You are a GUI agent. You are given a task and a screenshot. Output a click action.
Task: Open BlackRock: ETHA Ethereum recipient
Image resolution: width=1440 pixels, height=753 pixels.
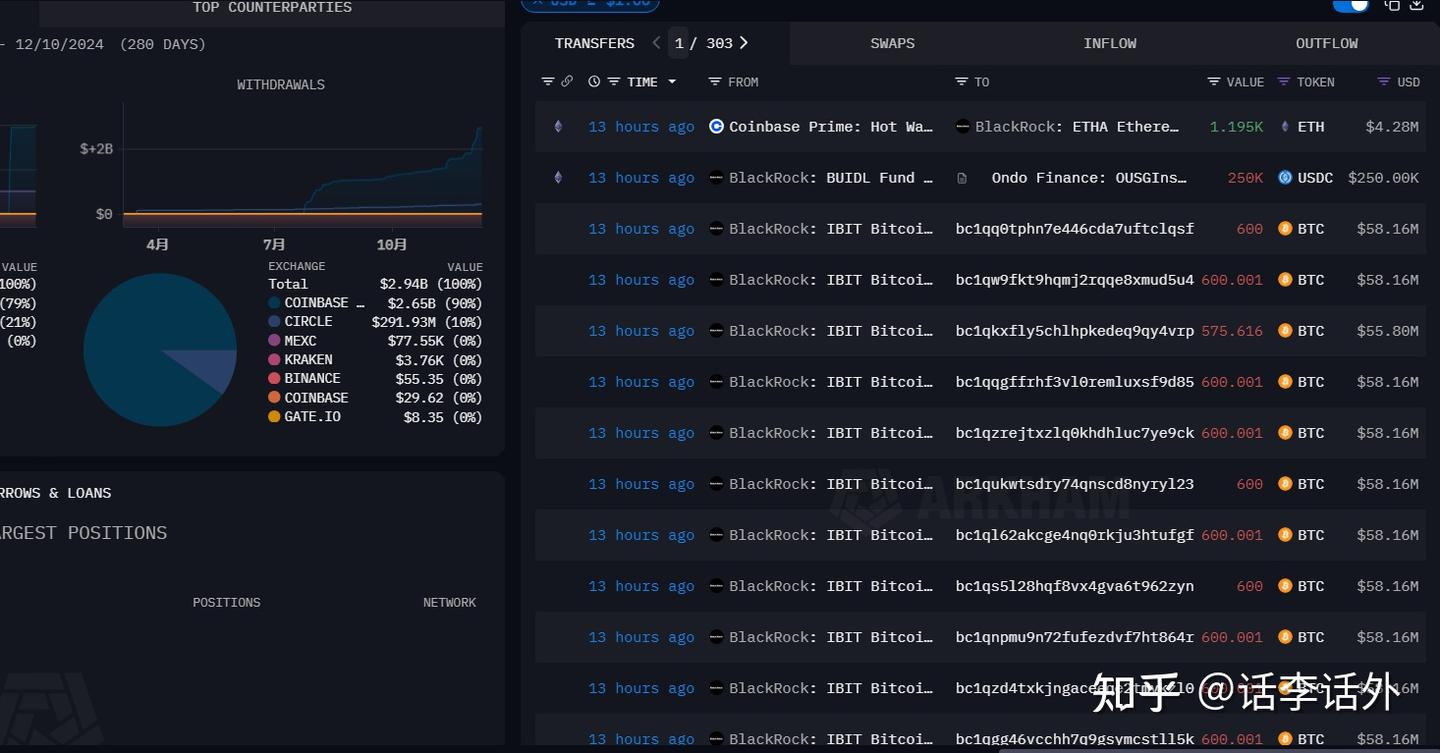1077,127
